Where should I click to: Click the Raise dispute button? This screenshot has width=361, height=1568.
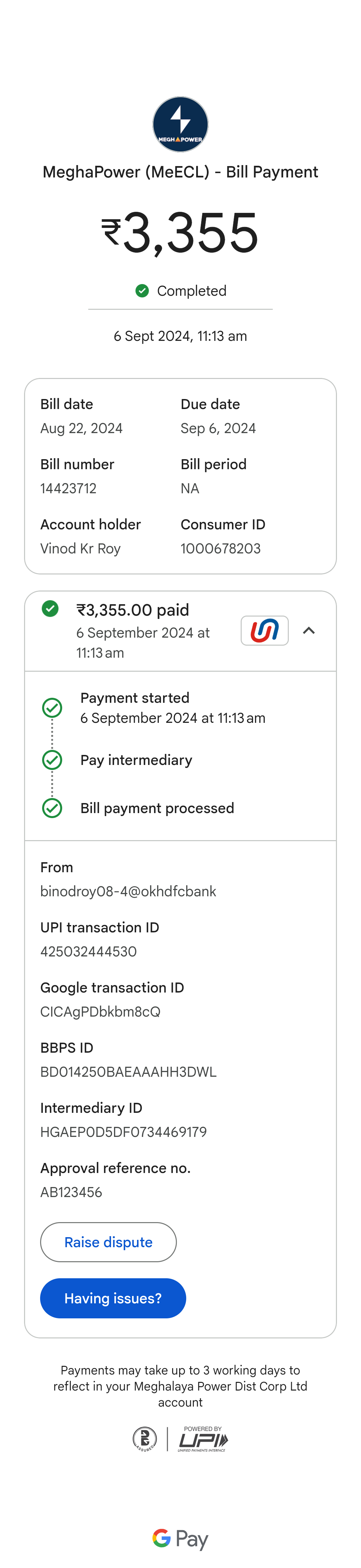108,1243
